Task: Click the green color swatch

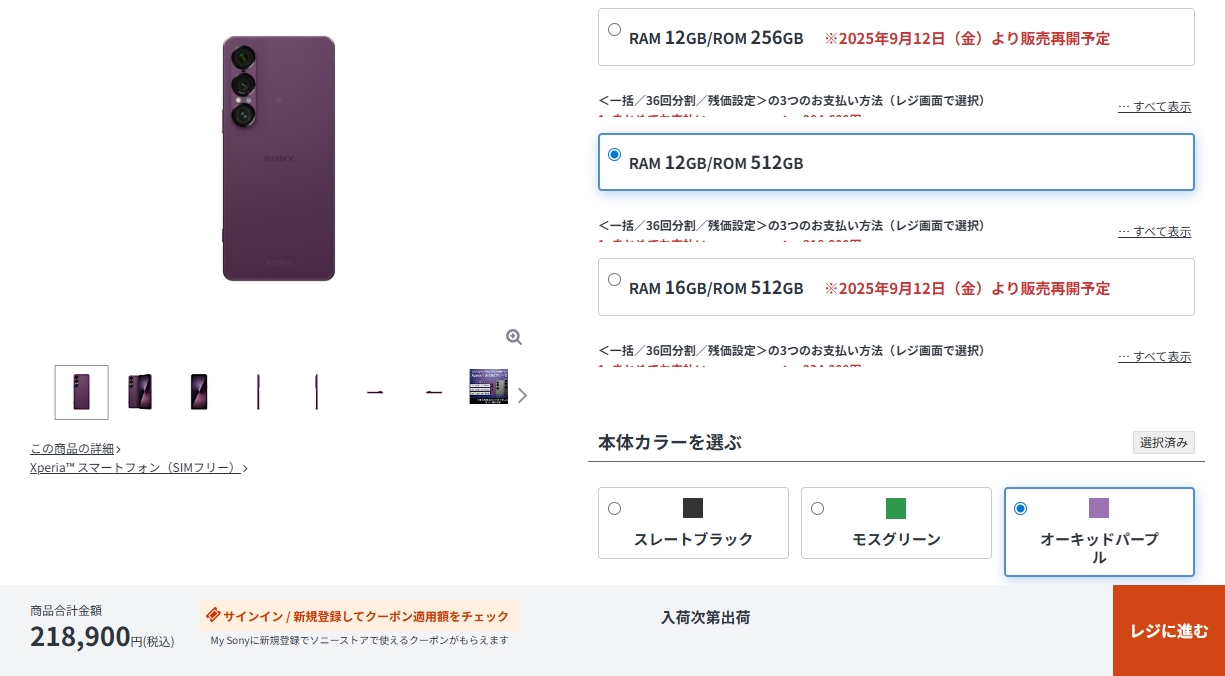Action: tap(896, 508)
